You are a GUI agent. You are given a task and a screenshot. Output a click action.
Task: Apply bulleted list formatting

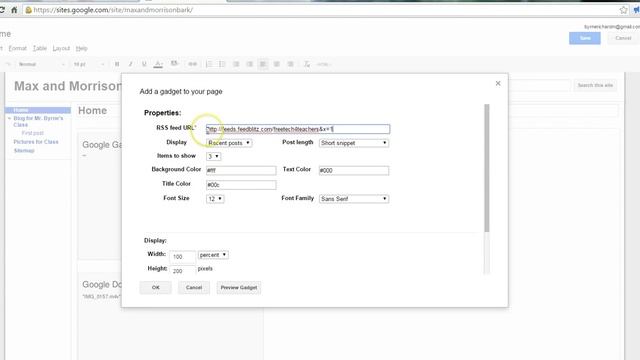click(222, 64)
